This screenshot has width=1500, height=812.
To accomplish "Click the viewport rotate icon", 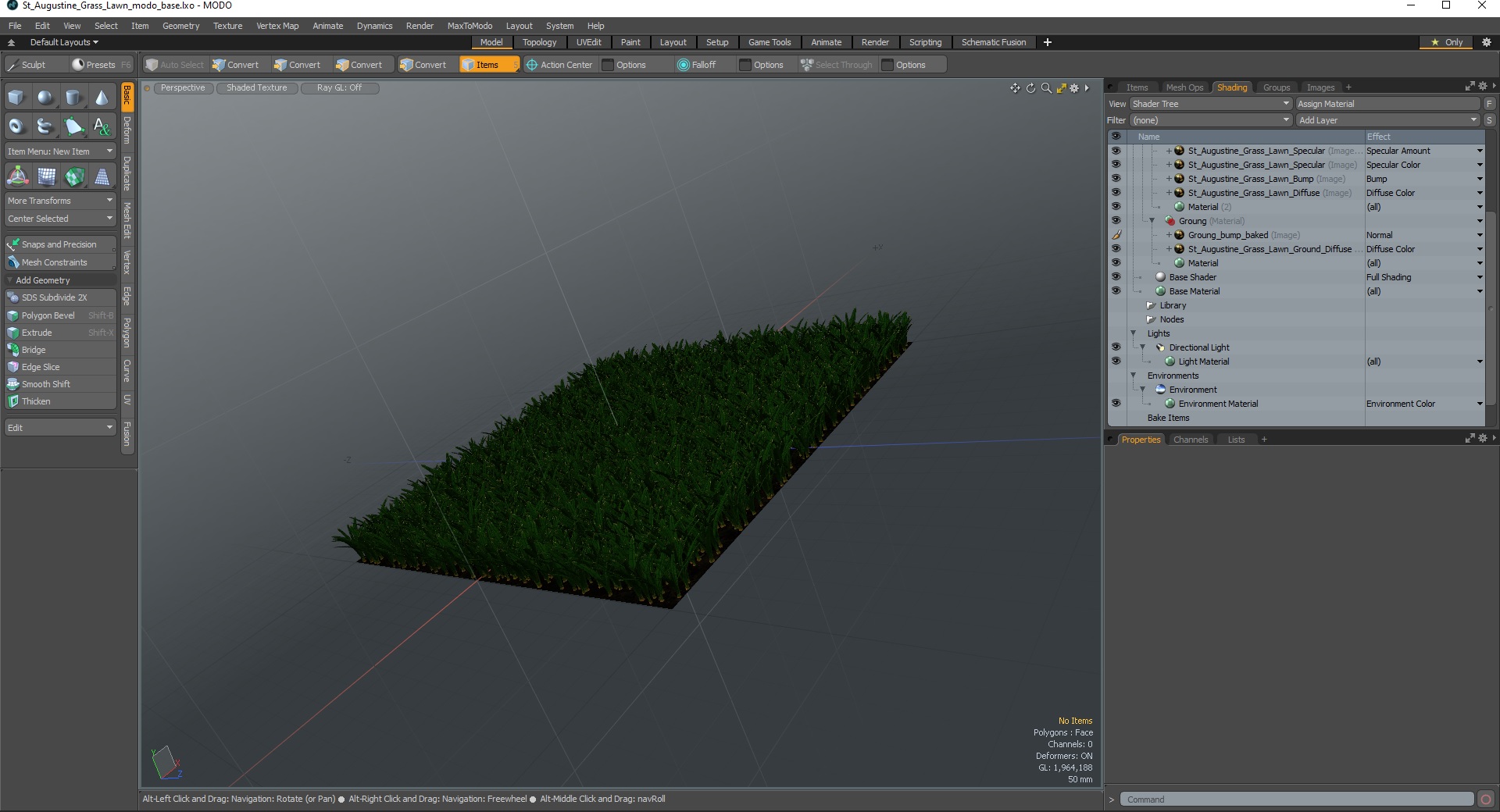I will [x=1030, y=88].
